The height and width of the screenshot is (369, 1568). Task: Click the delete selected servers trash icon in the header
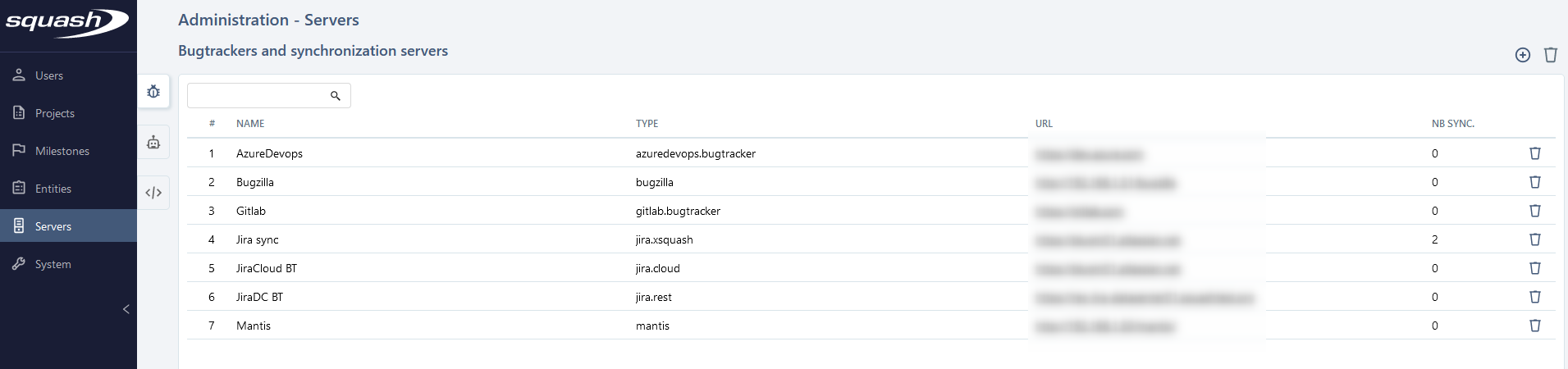pos(1550,55)
